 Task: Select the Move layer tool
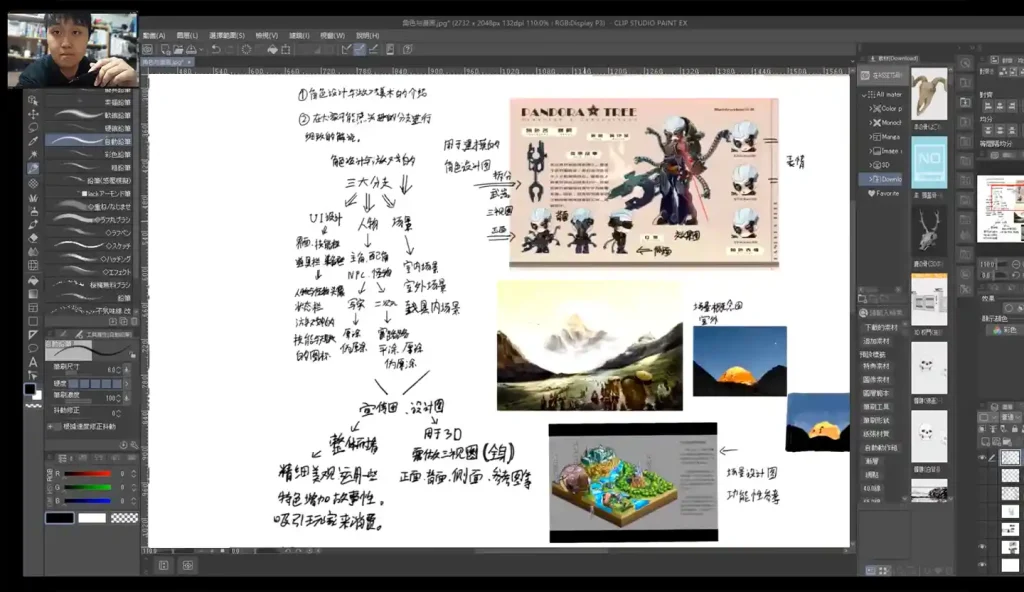pos(33,114)
